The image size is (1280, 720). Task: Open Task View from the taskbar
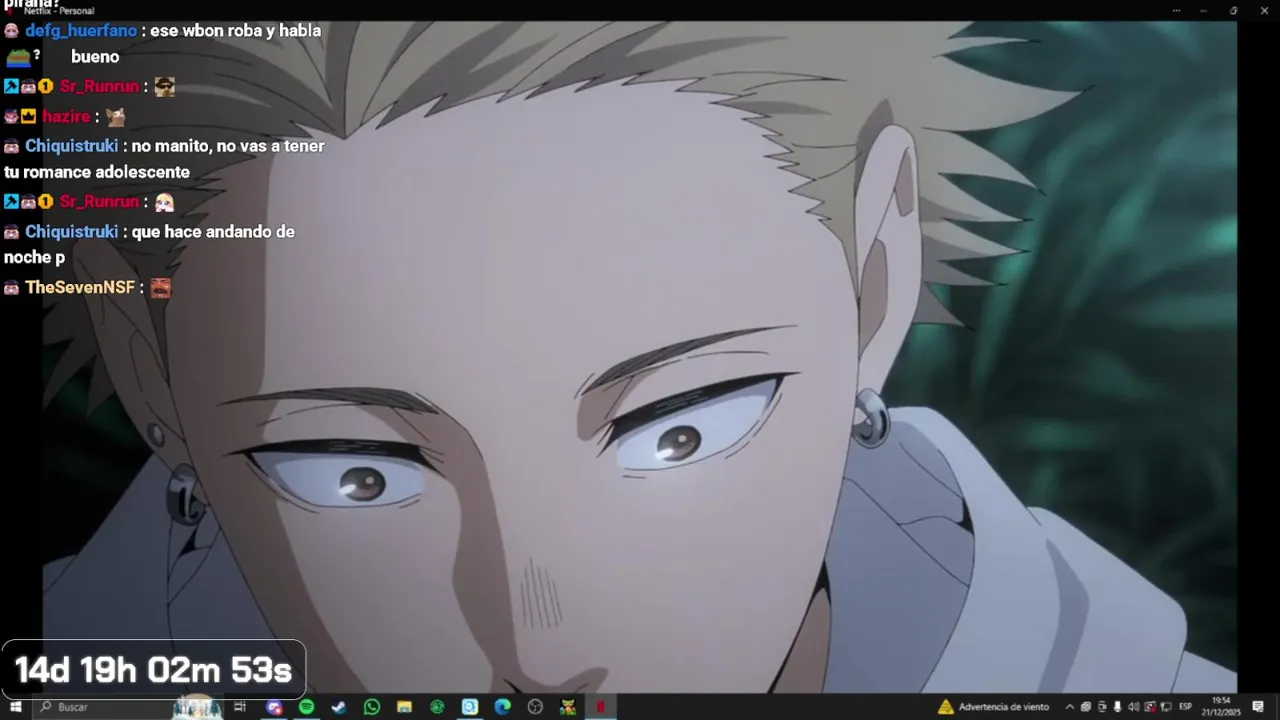point(240,707)
